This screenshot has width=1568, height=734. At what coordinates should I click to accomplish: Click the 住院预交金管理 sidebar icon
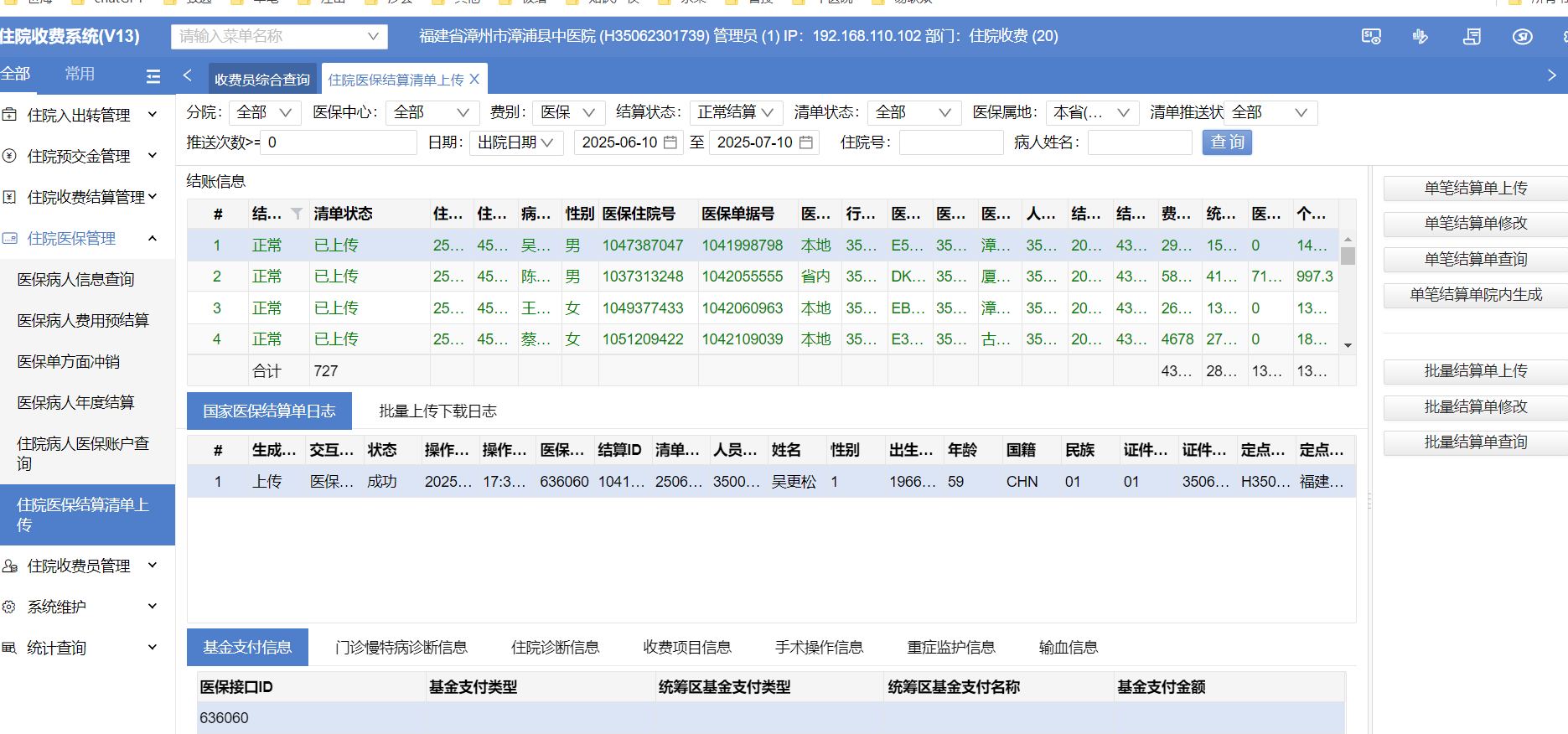9,156
